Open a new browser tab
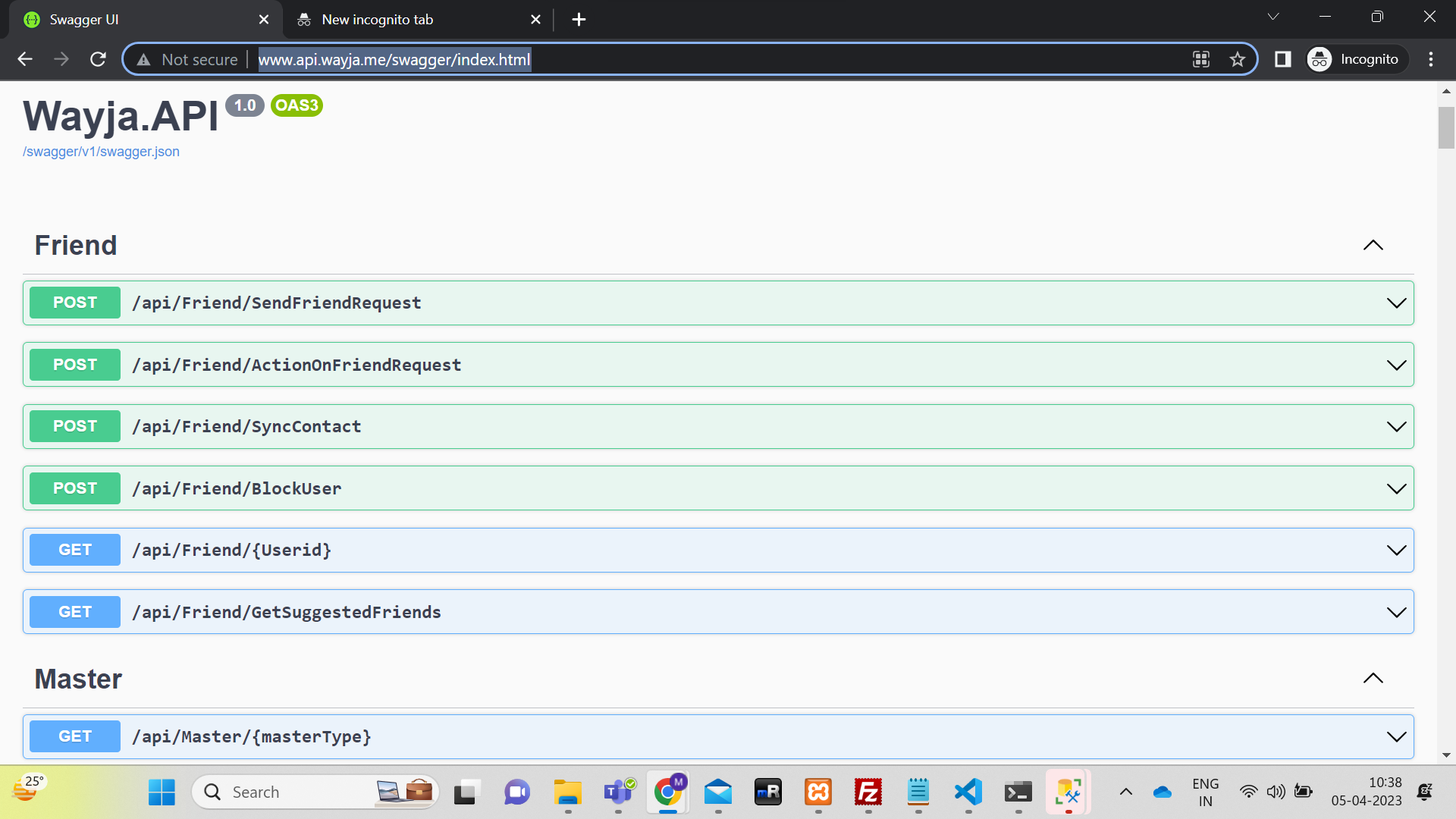 [579, 20]
